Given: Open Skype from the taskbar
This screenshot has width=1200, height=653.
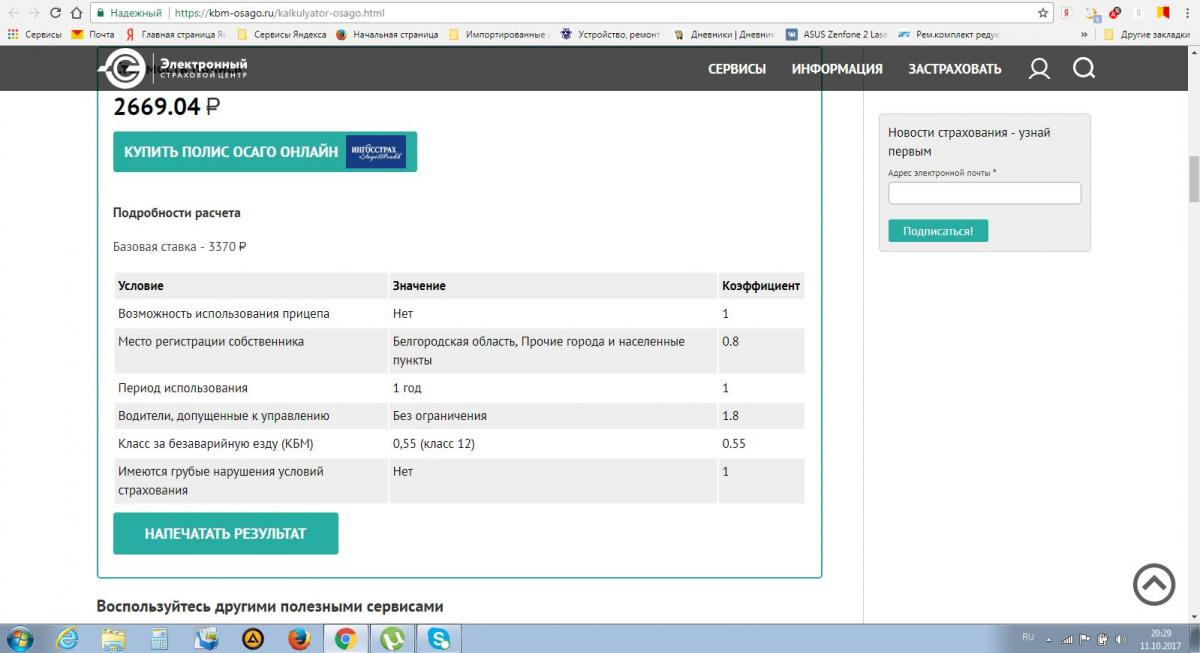Looking at the screenshot, I should pos(438,638).
